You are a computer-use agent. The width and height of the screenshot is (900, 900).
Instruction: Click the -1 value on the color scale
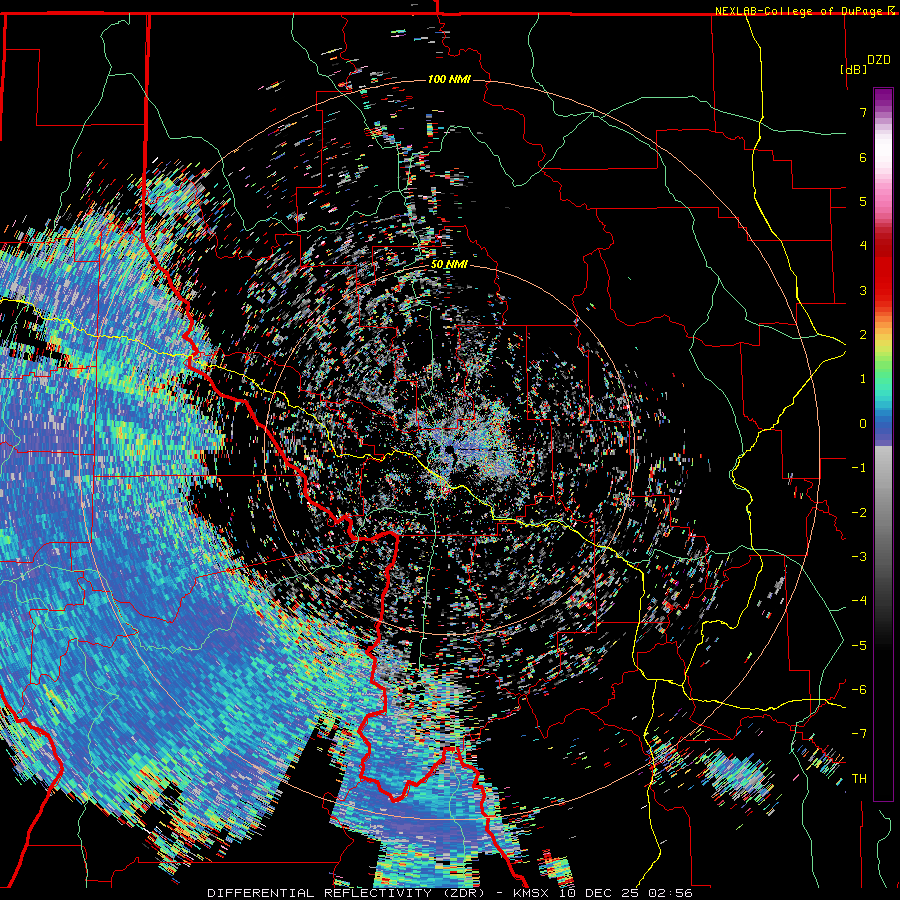pos(859,468)
